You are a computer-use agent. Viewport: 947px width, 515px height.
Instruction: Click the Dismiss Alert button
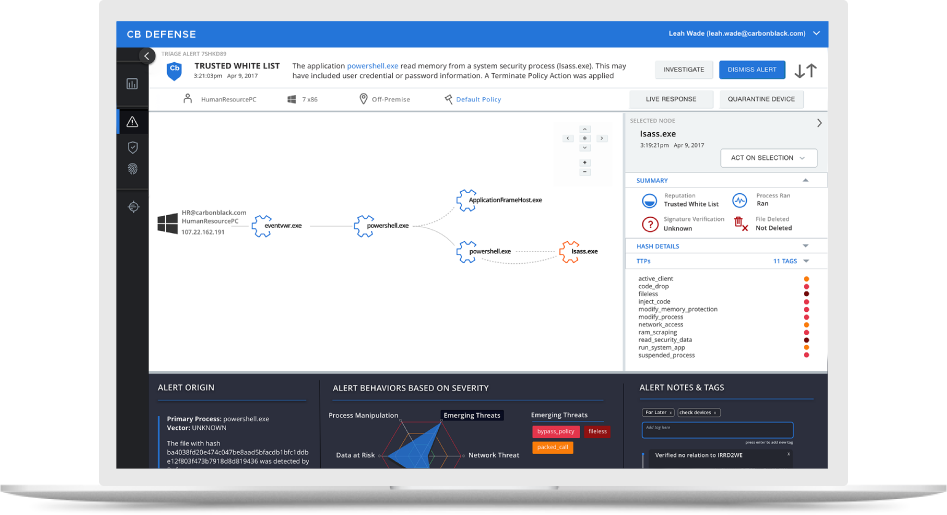pos(752,70)
